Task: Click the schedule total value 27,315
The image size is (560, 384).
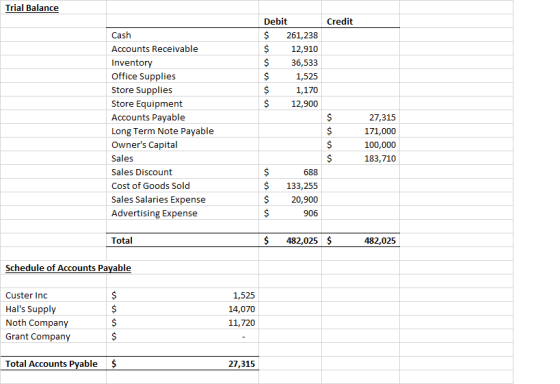Action: (x=242, y=364)
